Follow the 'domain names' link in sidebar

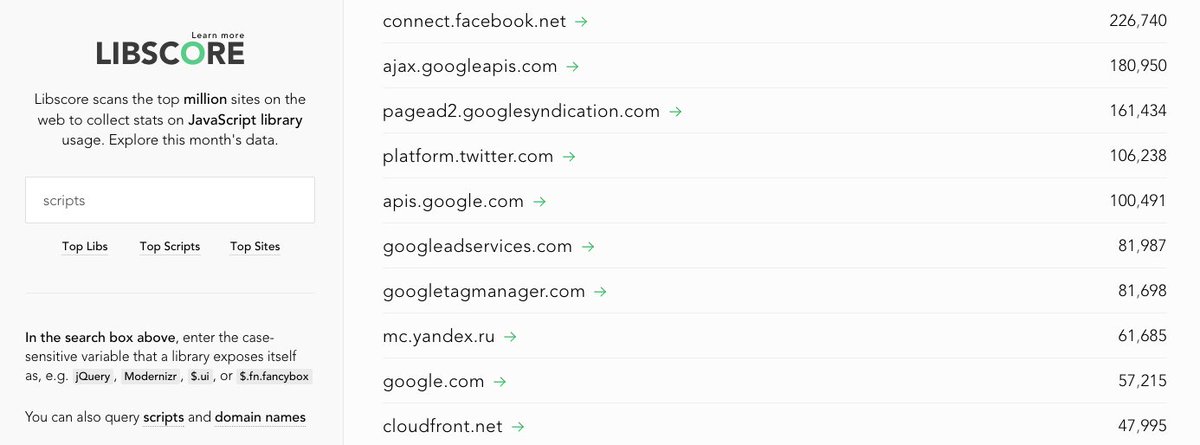point(260,417)
